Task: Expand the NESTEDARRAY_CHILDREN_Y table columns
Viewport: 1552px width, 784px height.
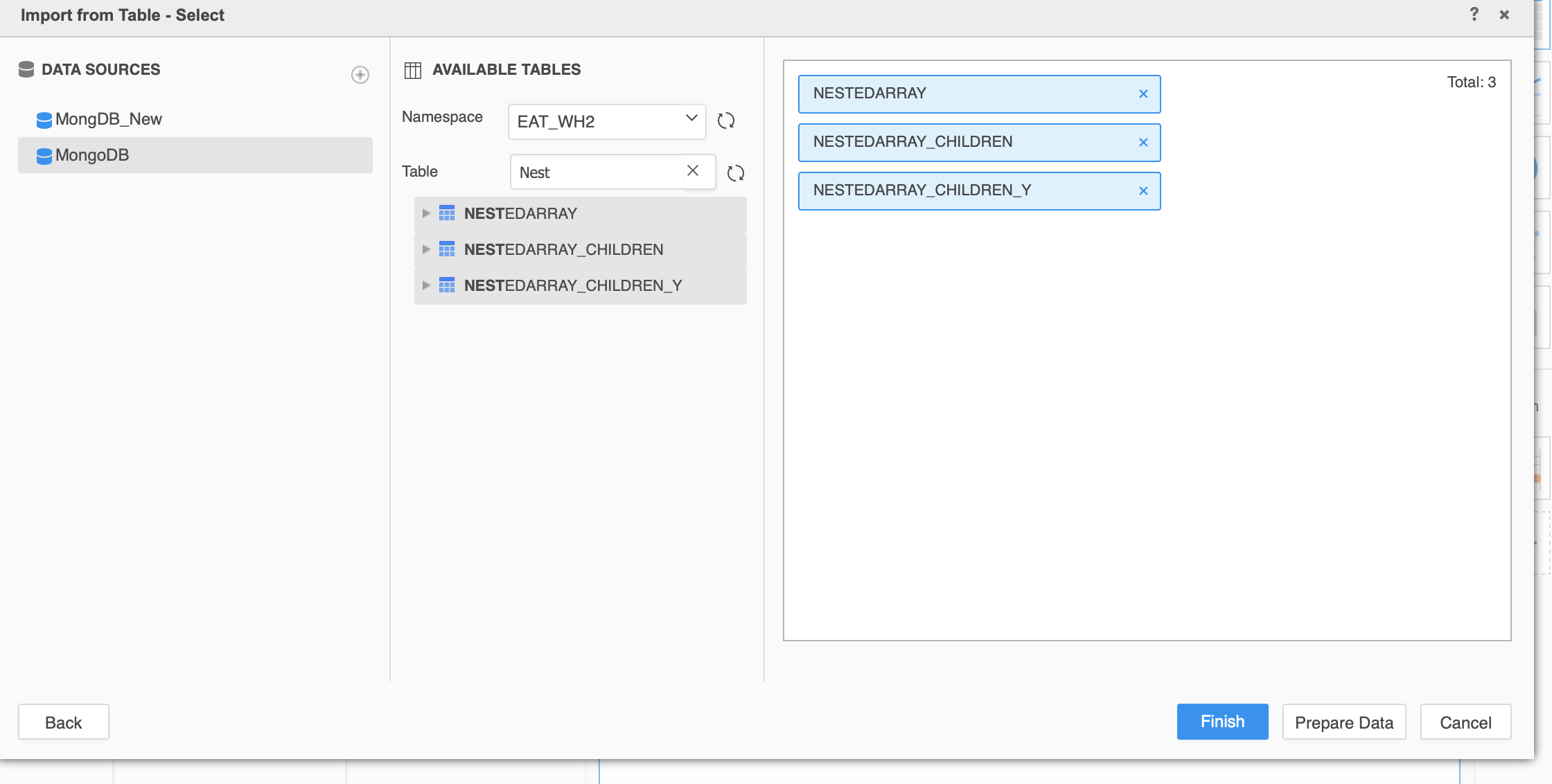Action: point(426,285)
